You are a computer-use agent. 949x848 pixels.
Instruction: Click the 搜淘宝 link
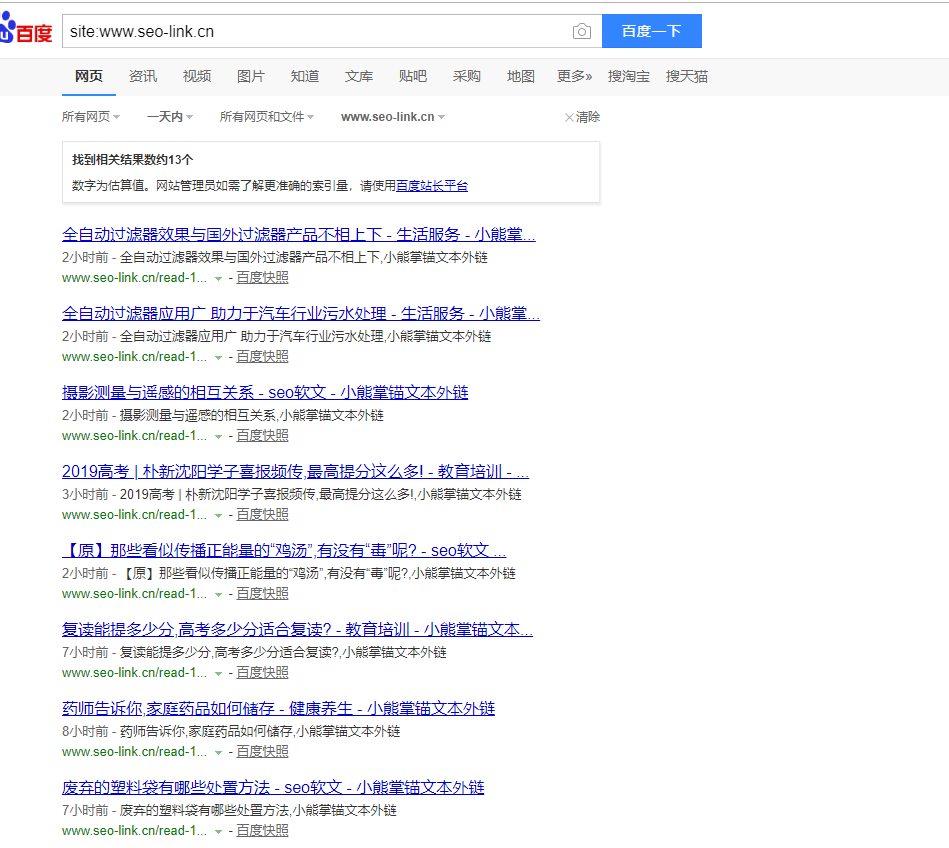(629, 76)
